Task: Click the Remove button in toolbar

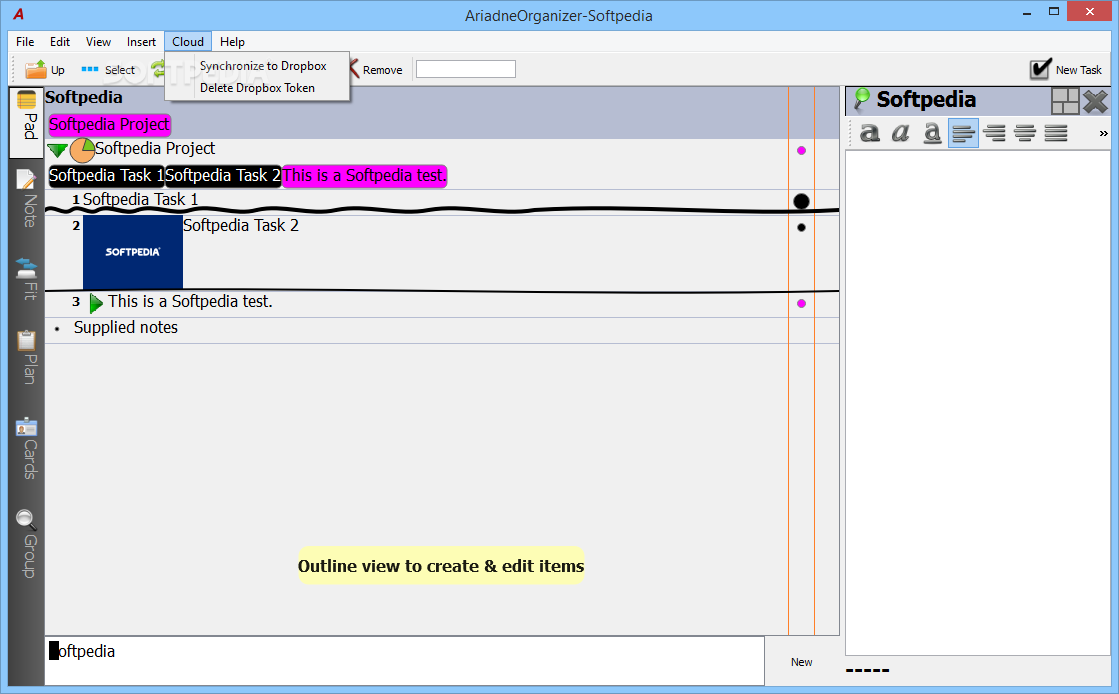Action: click(x=375, y=69)
